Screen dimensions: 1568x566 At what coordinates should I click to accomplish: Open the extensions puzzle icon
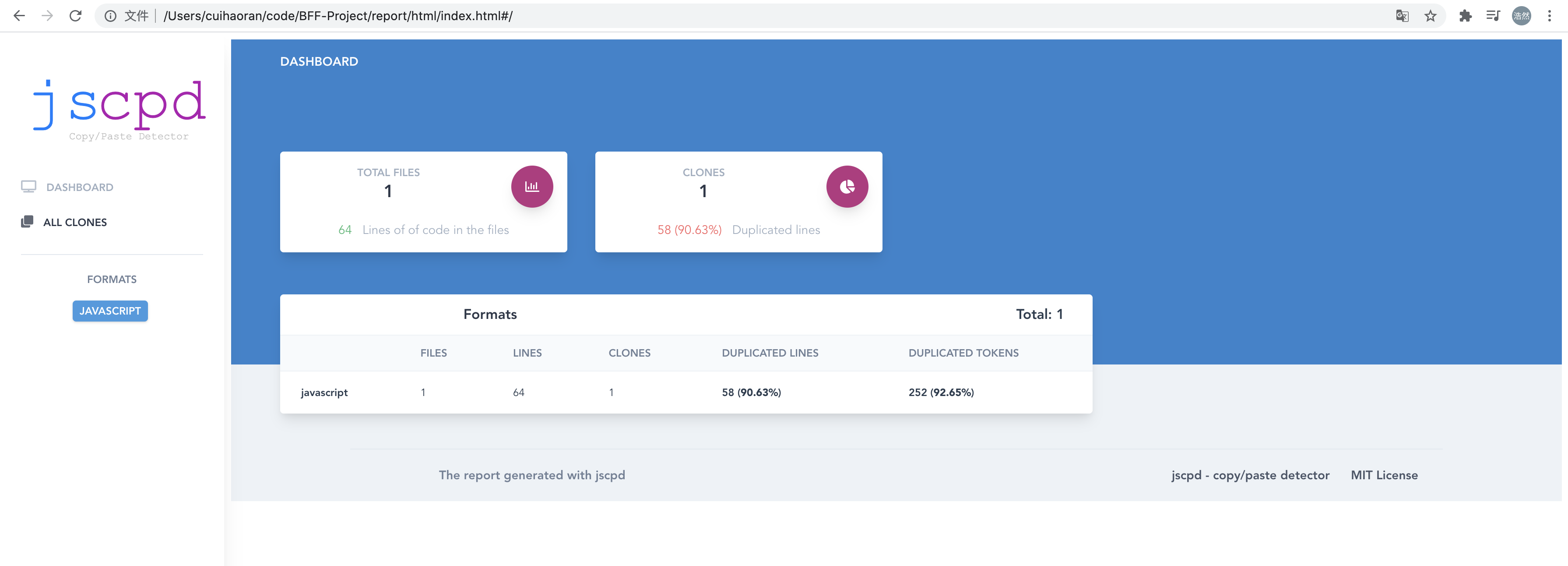[x=1465, y=16]
